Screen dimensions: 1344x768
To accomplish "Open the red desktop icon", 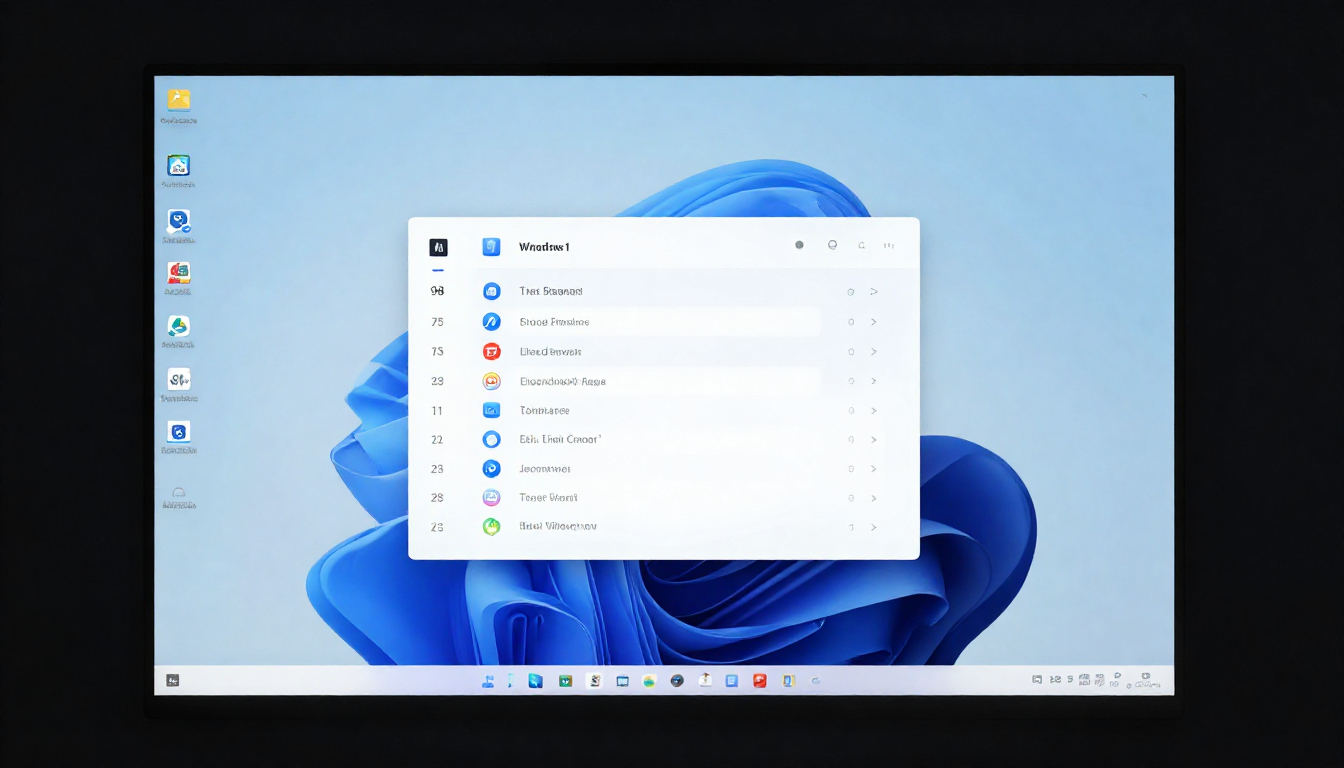I will (x=179, y=273).
